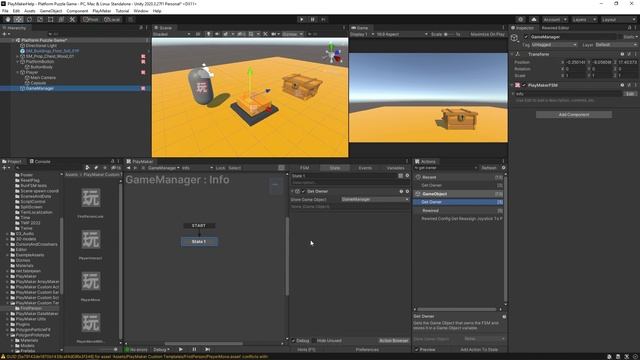This screenshot has height=360, width=640.
Task: Switch to the Events tab in PlayMaker
Action: pyautogui.click(x=365, y=168)
